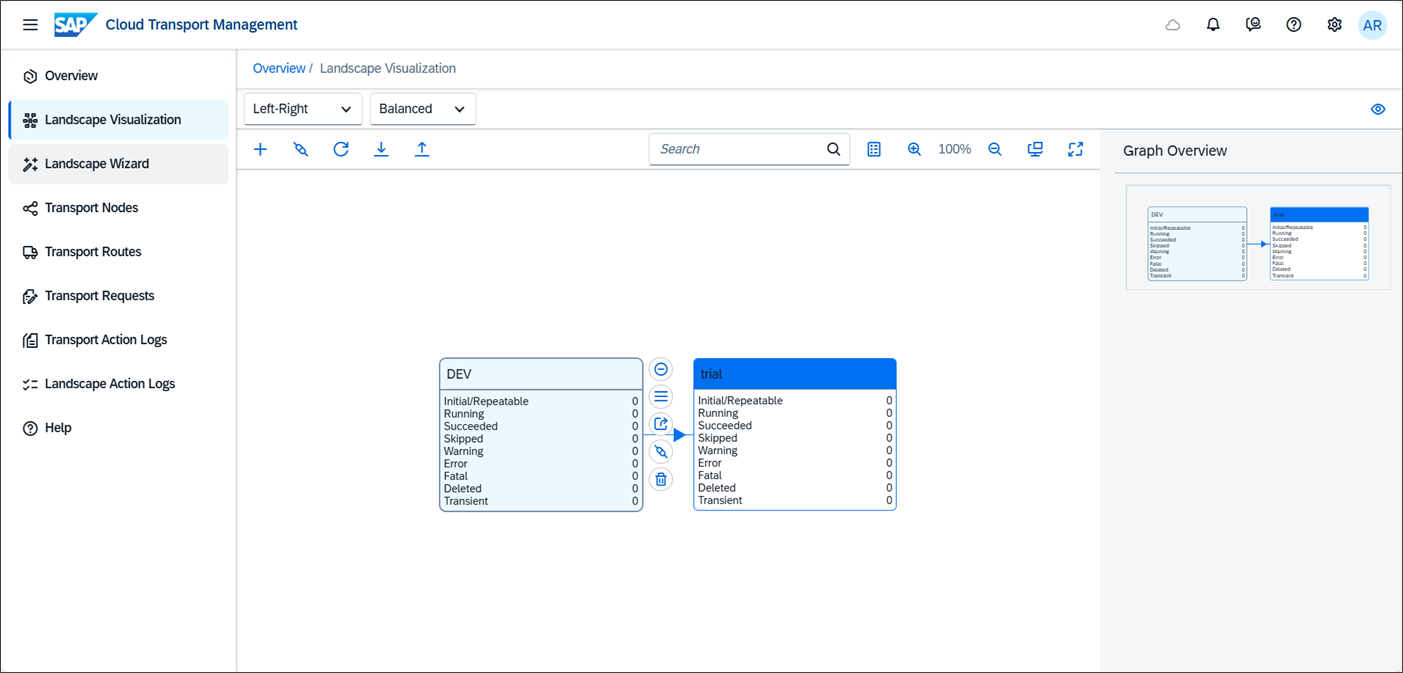Viewport: 1403px width, 673px height.
Task: Click the DEV node open link icon
Action: point(661,424)
